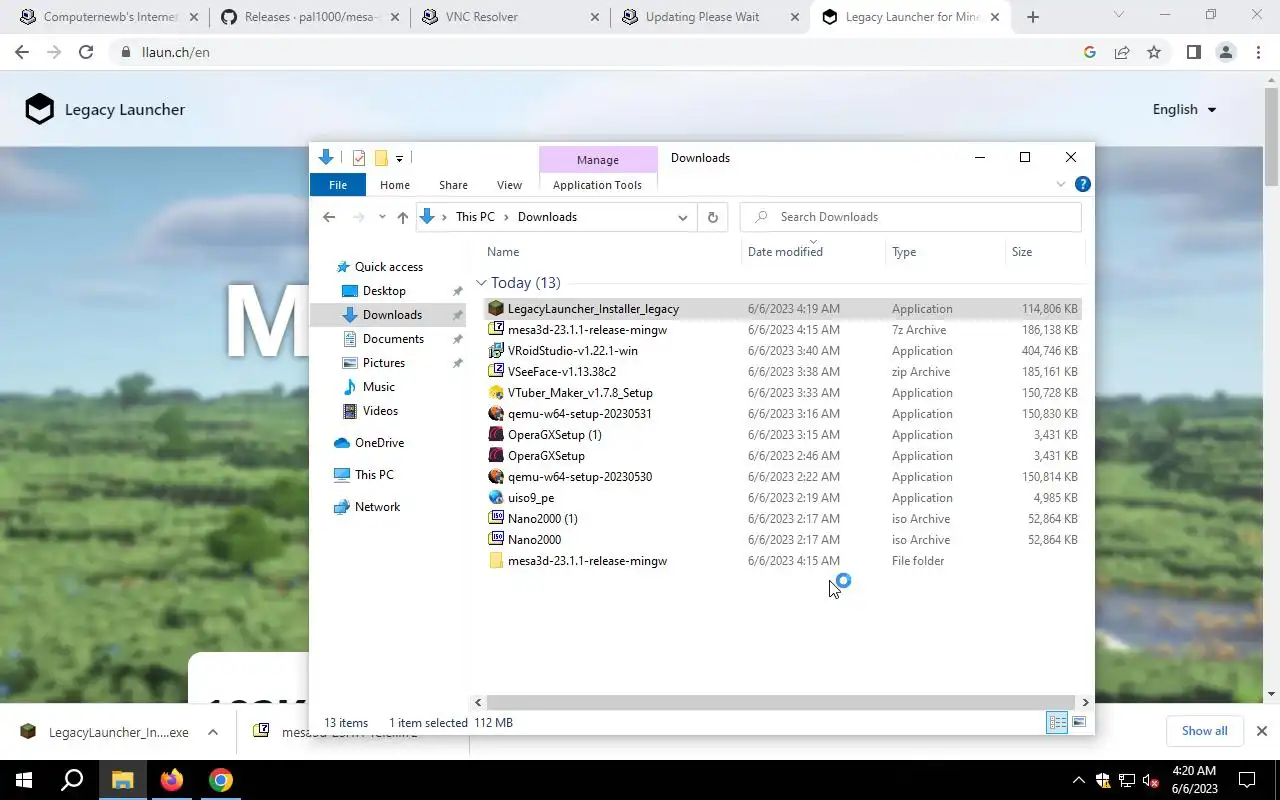This screenshot has height=800, width=1280.
Task: Open This PC in navigation pane
Action: tap(374, 475)
